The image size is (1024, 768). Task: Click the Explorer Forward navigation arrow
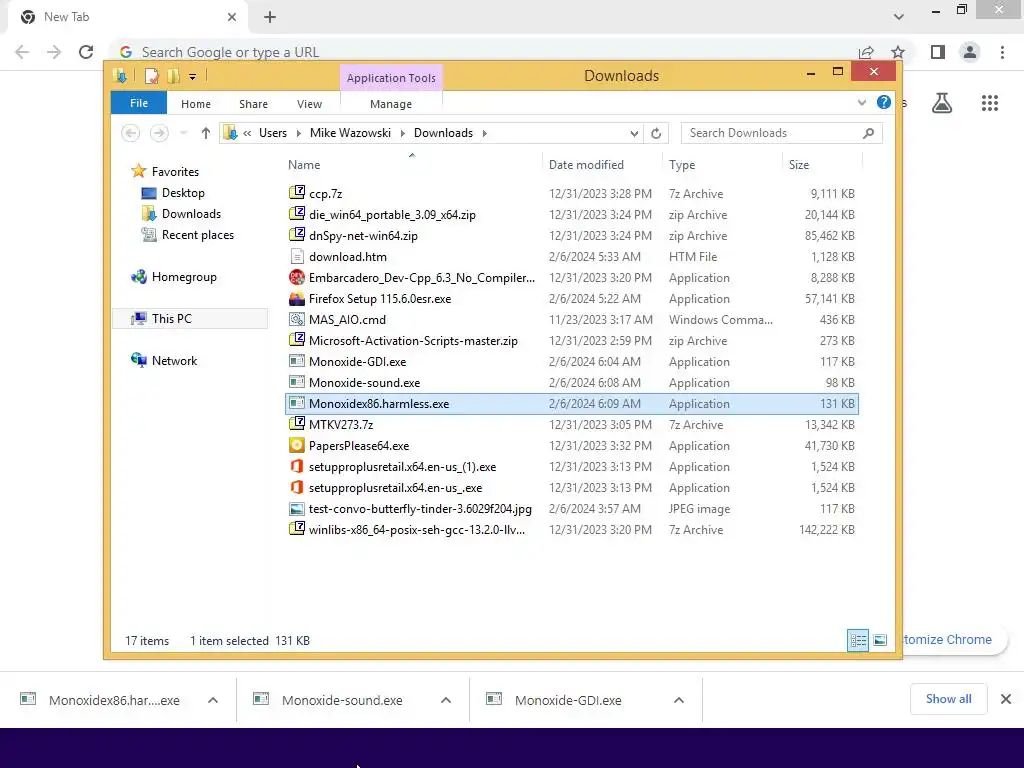[159, 133]
